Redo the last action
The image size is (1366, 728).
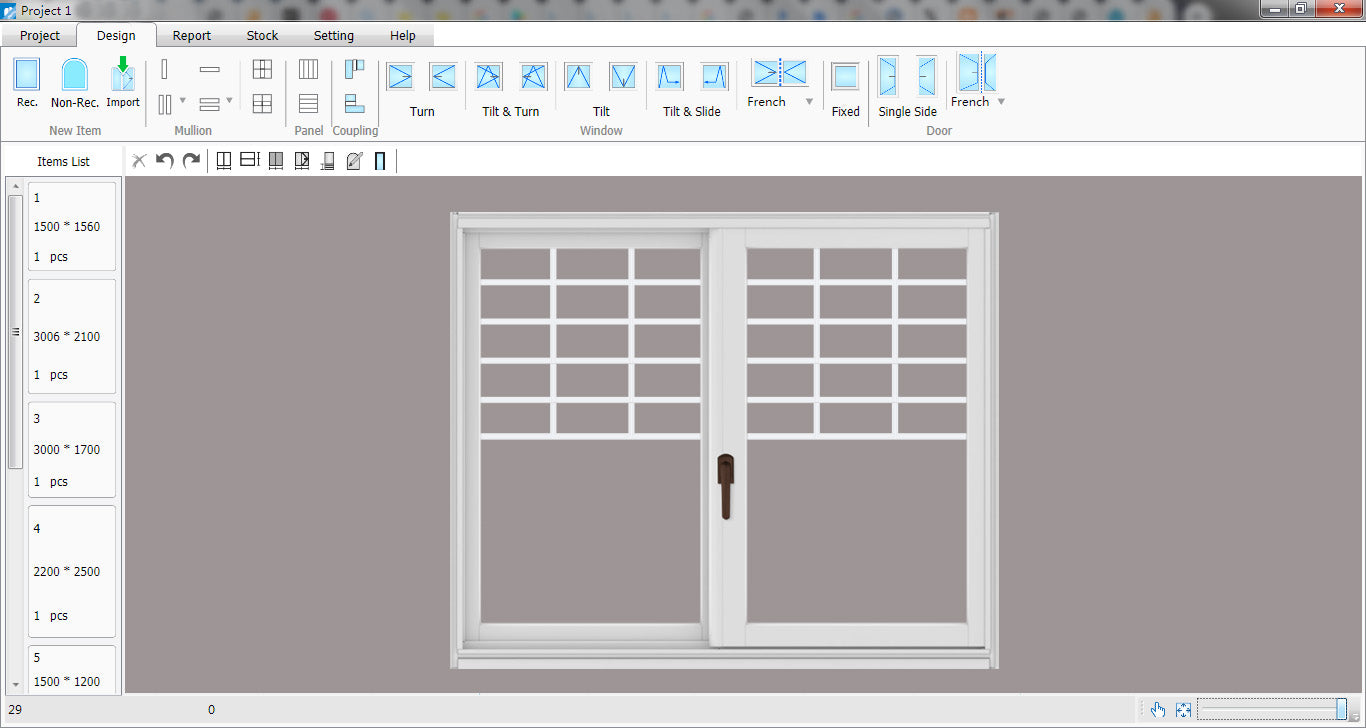[x=191, y=160]
